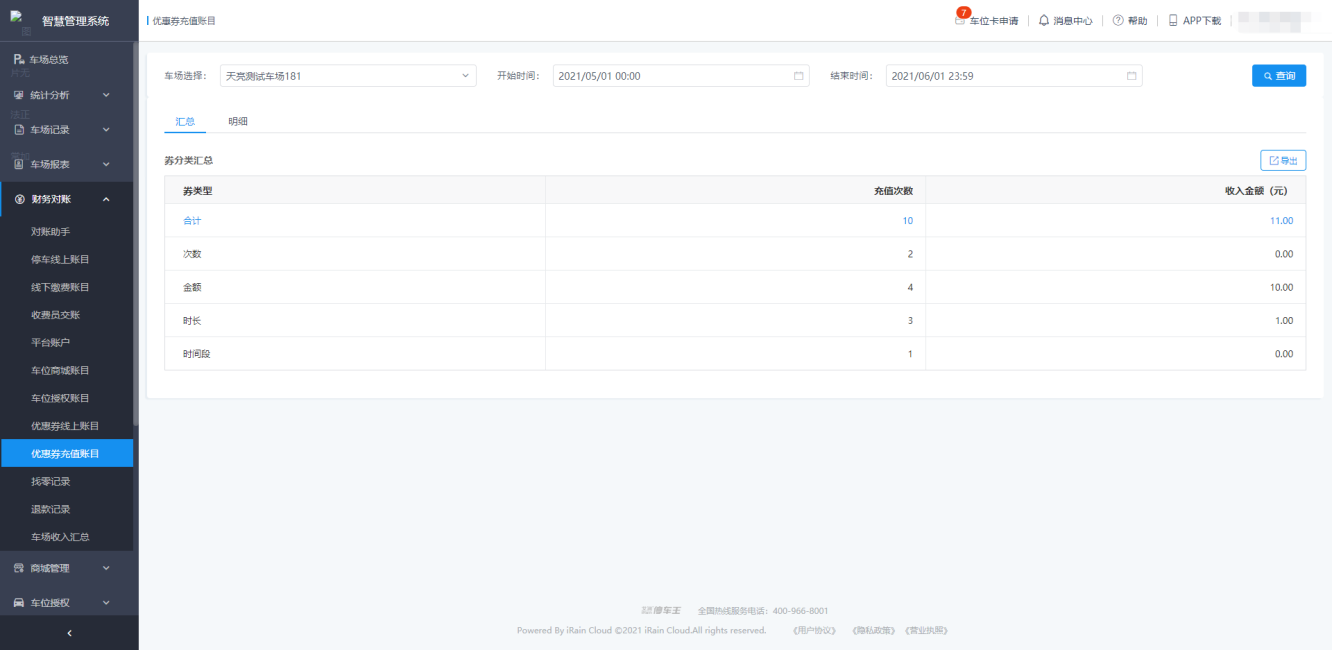Select the 汇总 tab
The image size is (1332, 650).
click(x=185, y=121)
